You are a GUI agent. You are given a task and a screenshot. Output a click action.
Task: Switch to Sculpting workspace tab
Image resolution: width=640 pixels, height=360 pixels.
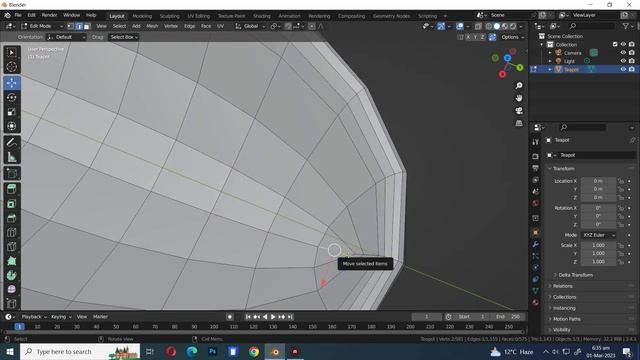[x=170, y=16]
